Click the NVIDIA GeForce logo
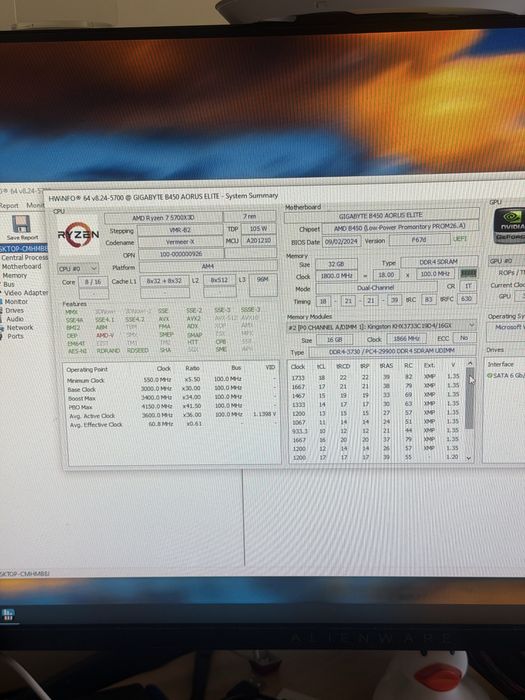Viewport: 525px width, 700px height. click(510, 225)
